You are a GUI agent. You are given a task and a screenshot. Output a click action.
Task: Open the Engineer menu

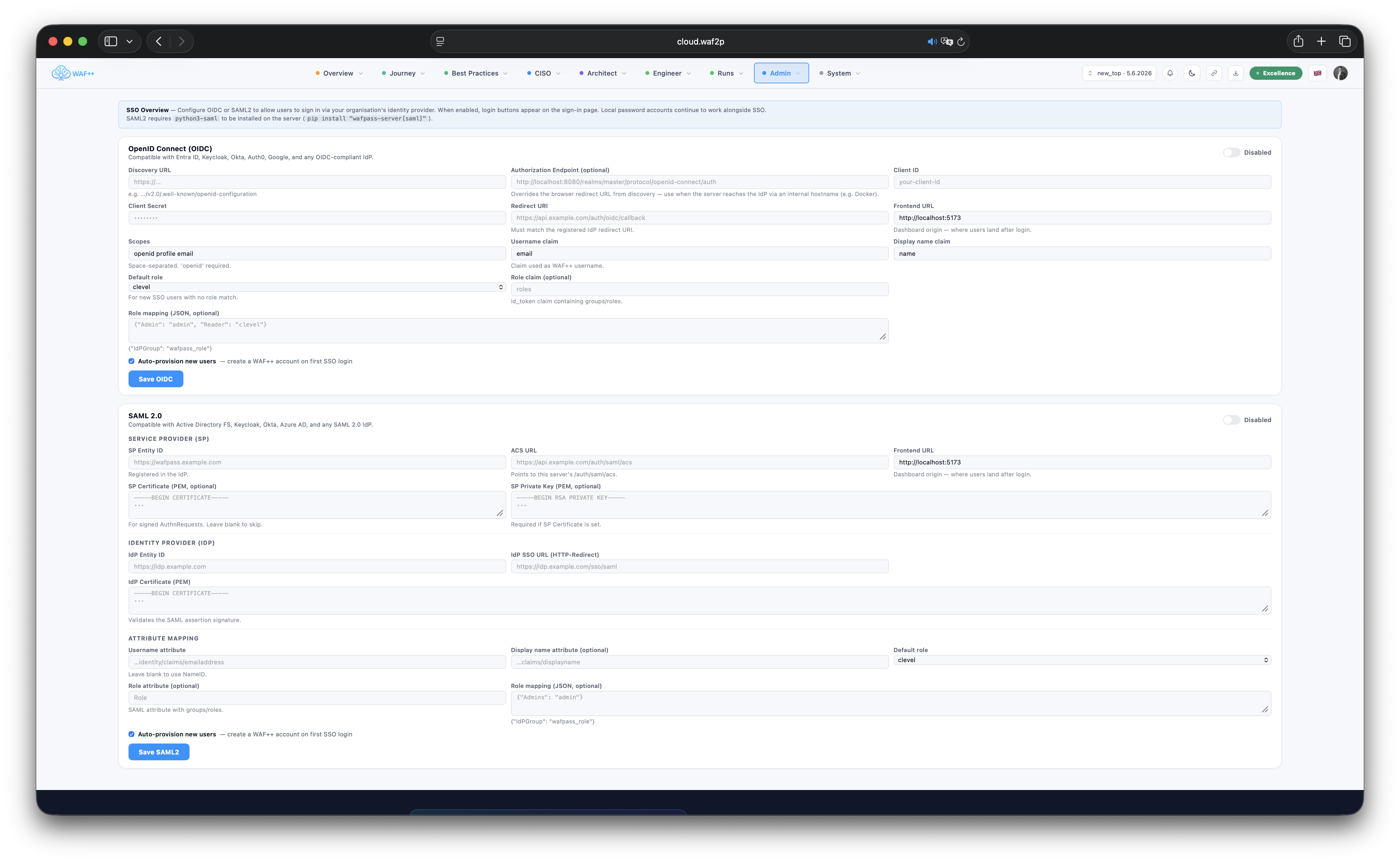[667, 73]
